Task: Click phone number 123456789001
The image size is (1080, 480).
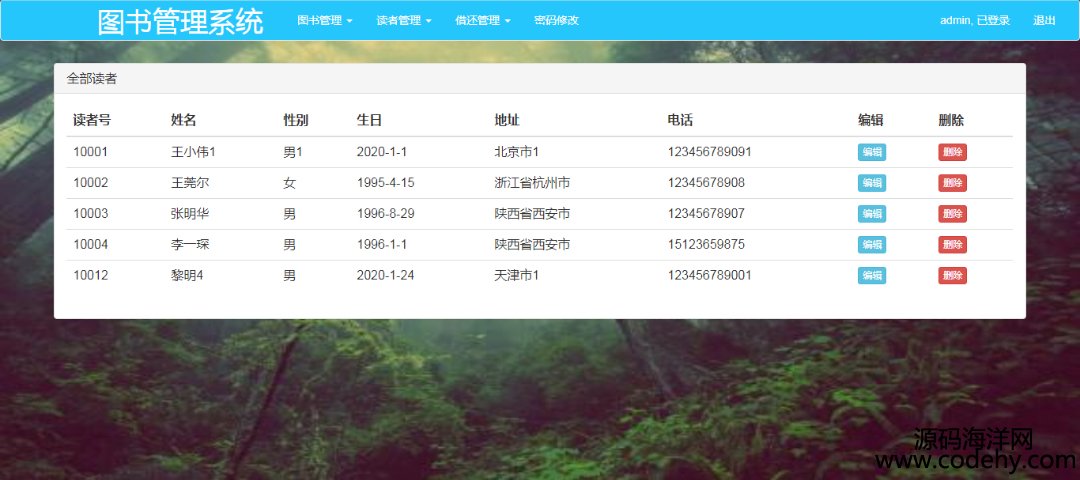Action: pyautogui.click(x=709, y=275)
